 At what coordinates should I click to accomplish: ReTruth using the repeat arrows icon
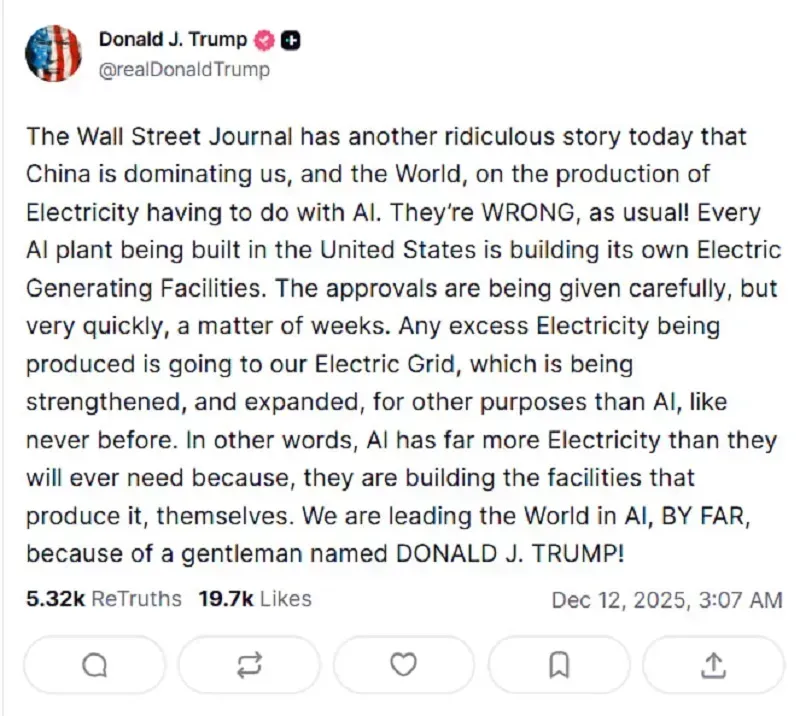(249, 664)
